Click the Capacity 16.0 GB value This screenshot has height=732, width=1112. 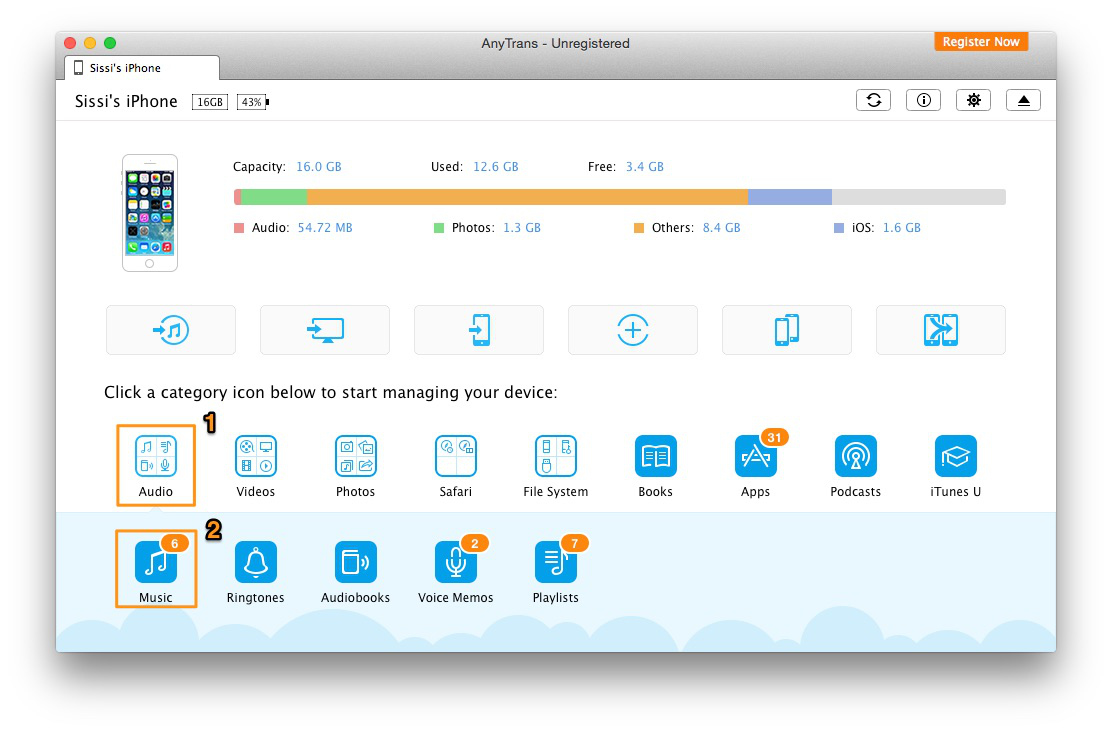point(318,167)
